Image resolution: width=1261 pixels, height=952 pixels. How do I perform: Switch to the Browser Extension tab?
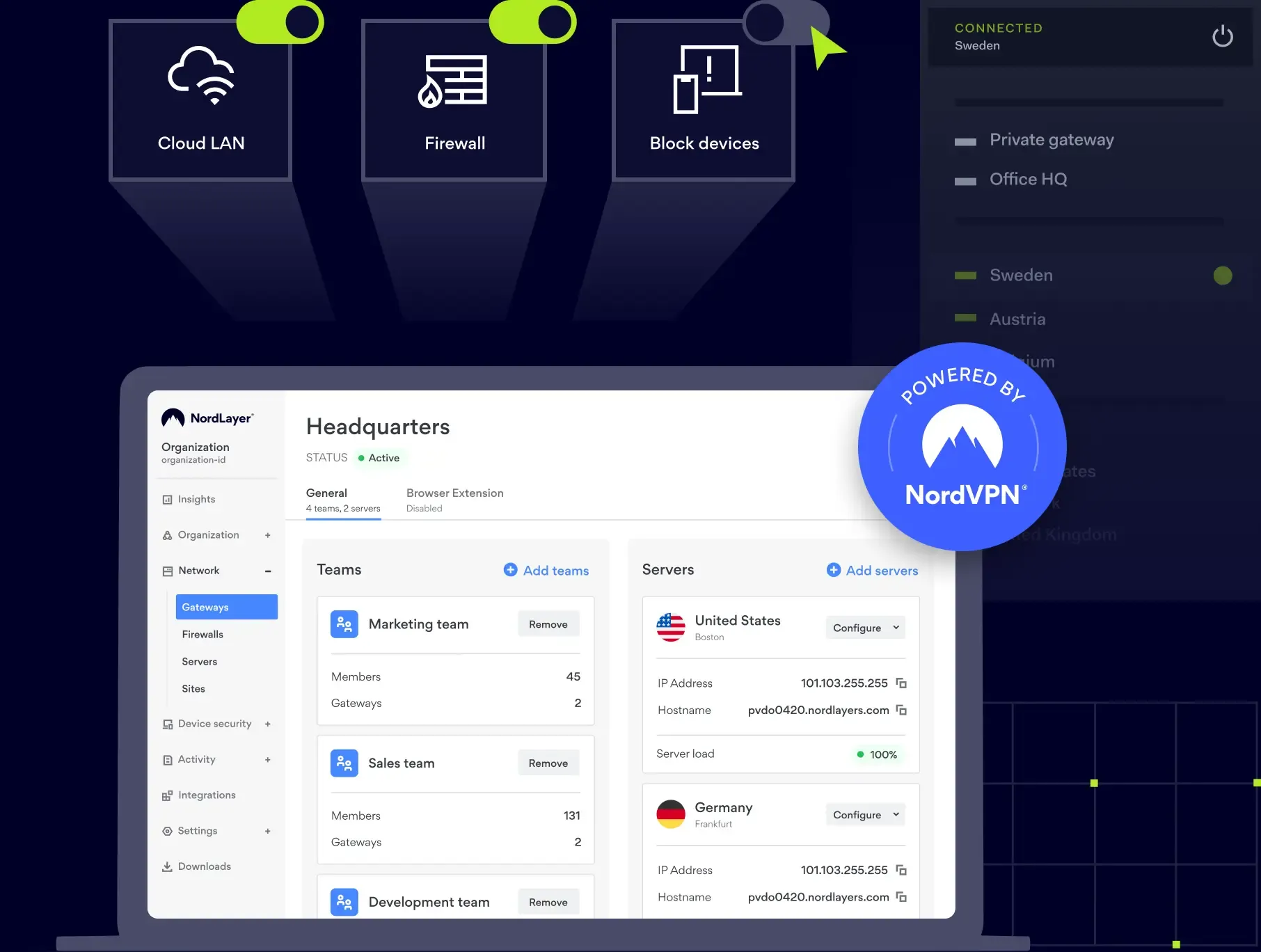(x=455, y=500)
